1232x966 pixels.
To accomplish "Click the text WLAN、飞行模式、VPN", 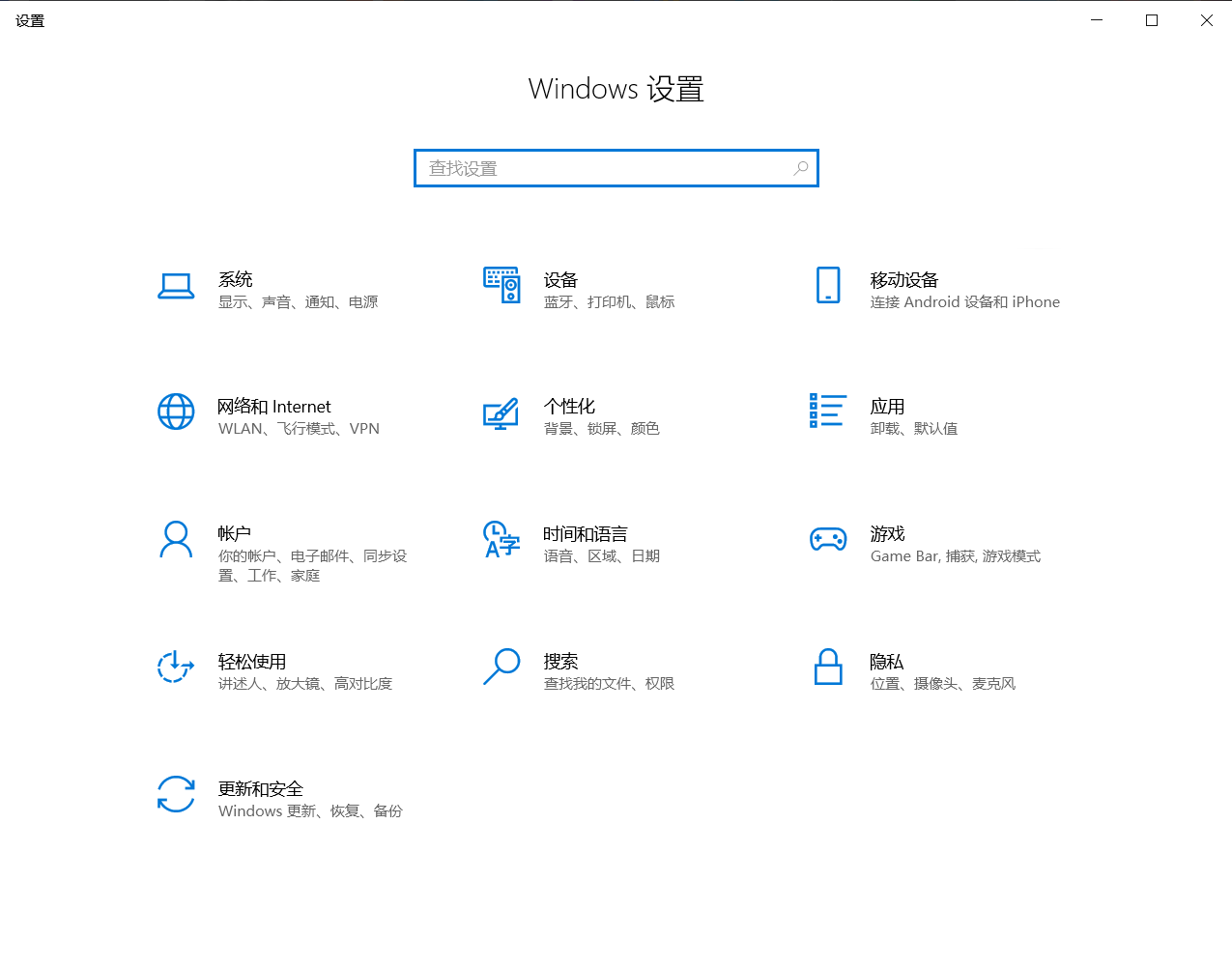I will pos(299,429).
